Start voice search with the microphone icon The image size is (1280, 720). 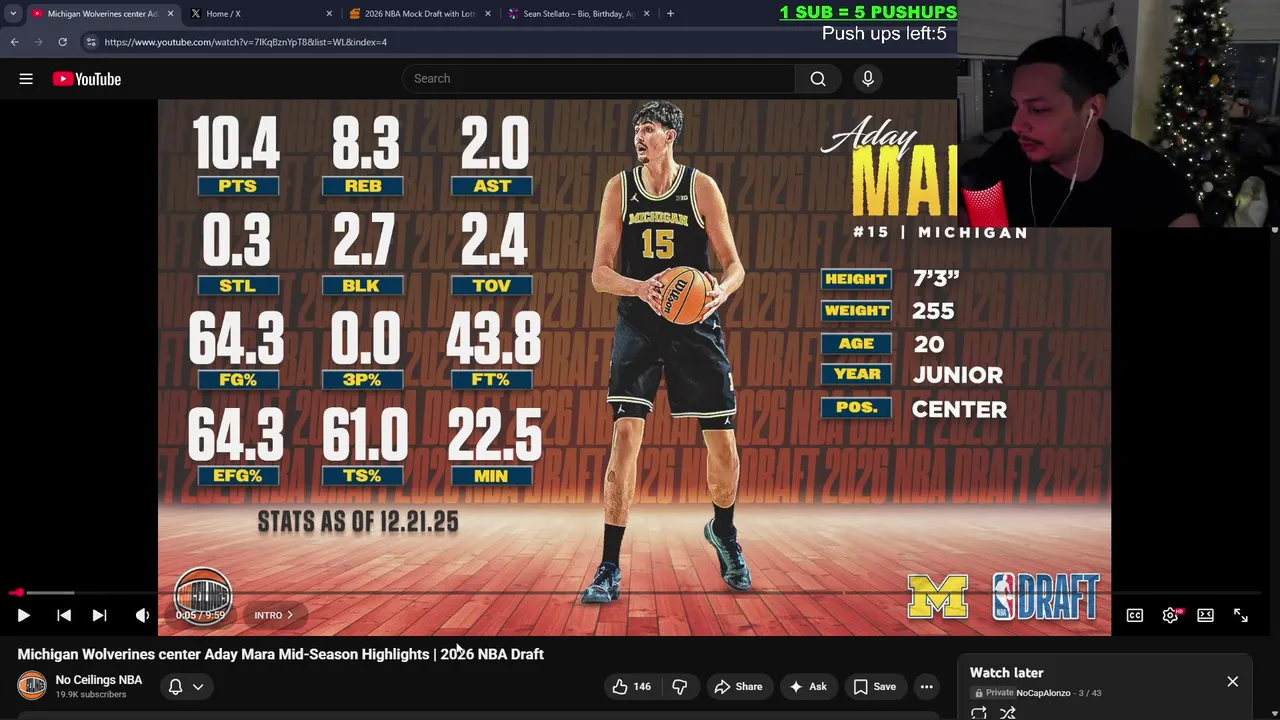pos(868,79)
